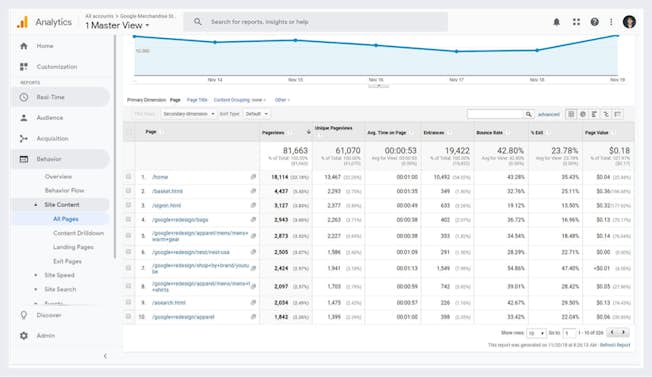This screenshot has height=377, width=652.
Task: Open the Secondary dimension dropdown
Action: (x=189, y=114)
